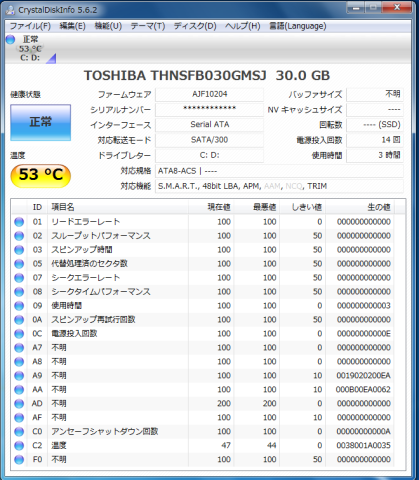419x480 pixels.
Task: Click the rotation rate field showing (SSD)
Action: tap(375, 125)
